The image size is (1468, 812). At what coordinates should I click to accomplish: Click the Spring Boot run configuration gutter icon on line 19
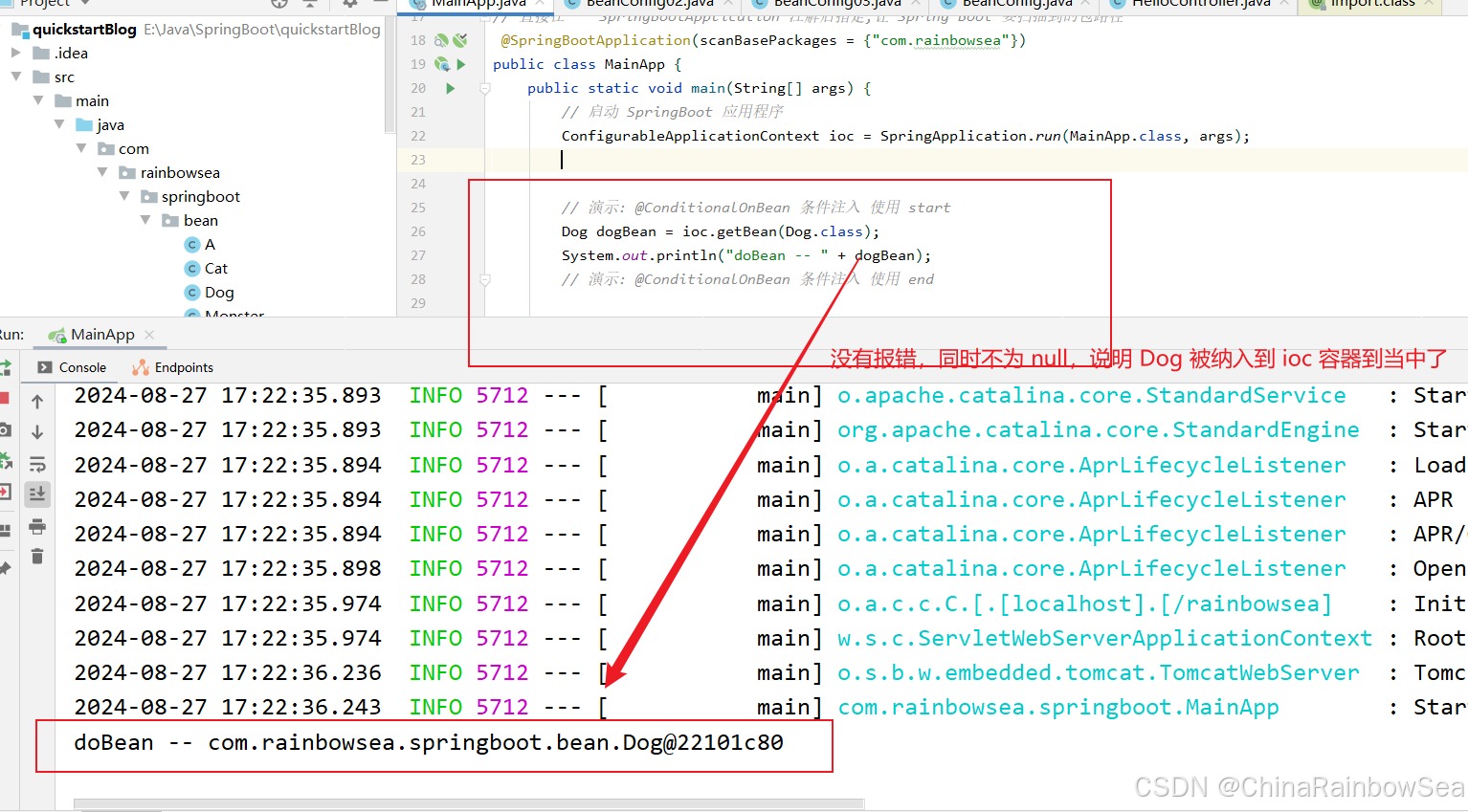click(x=442, y=64)
